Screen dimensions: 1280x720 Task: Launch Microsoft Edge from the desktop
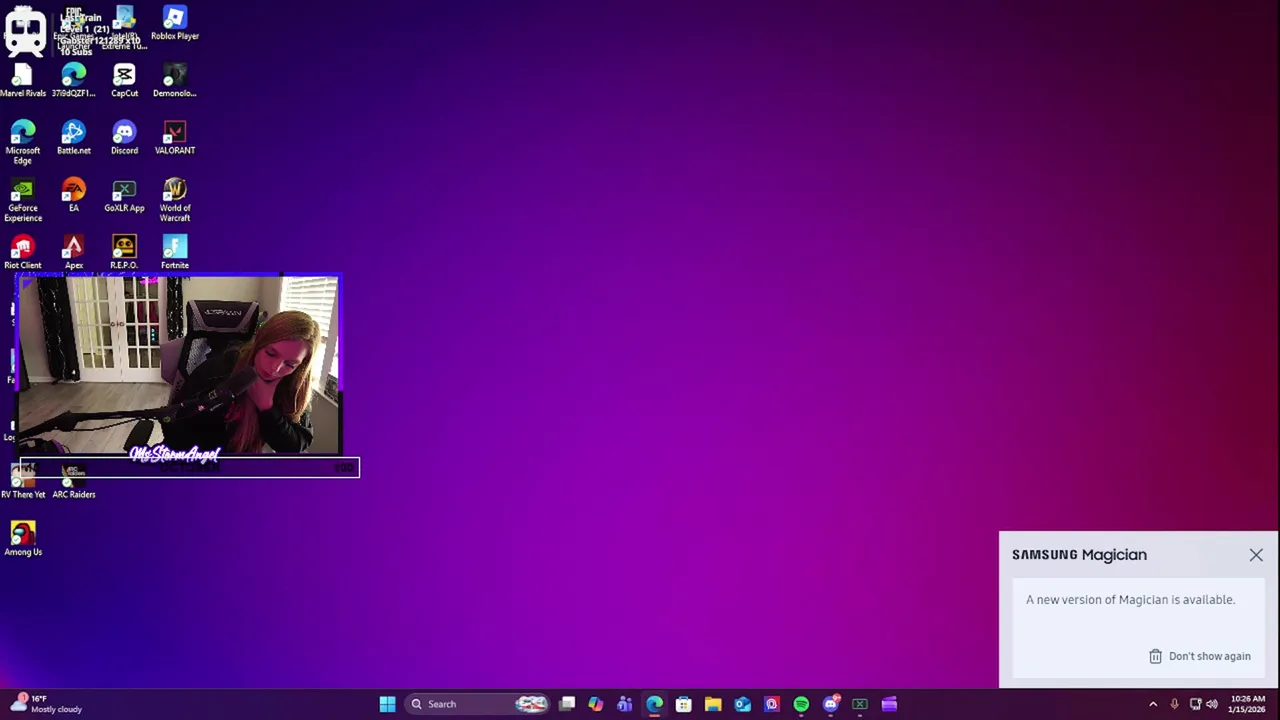pyautogui.click(x=23, y=142)
